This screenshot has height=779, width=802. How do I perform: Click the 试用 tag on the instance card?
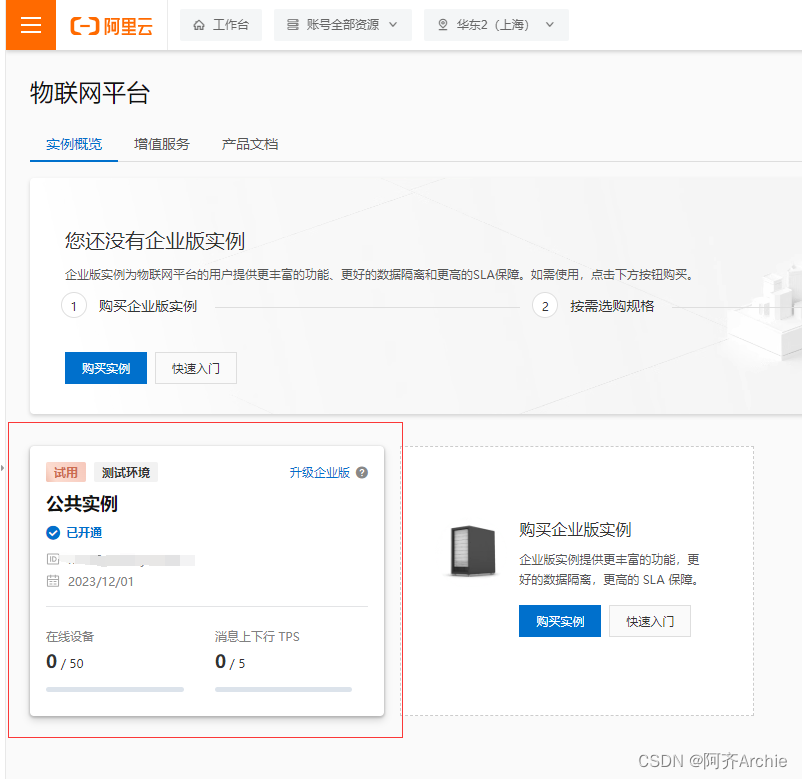66,472
